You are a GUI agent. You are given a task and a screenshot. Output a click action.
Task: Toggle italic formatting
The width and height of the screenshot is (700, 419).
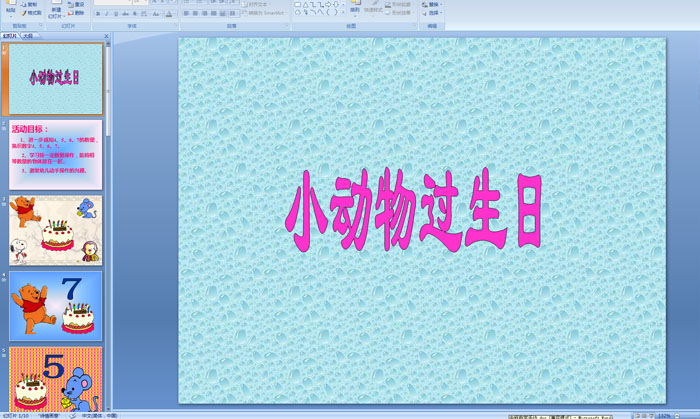[108, 14]
